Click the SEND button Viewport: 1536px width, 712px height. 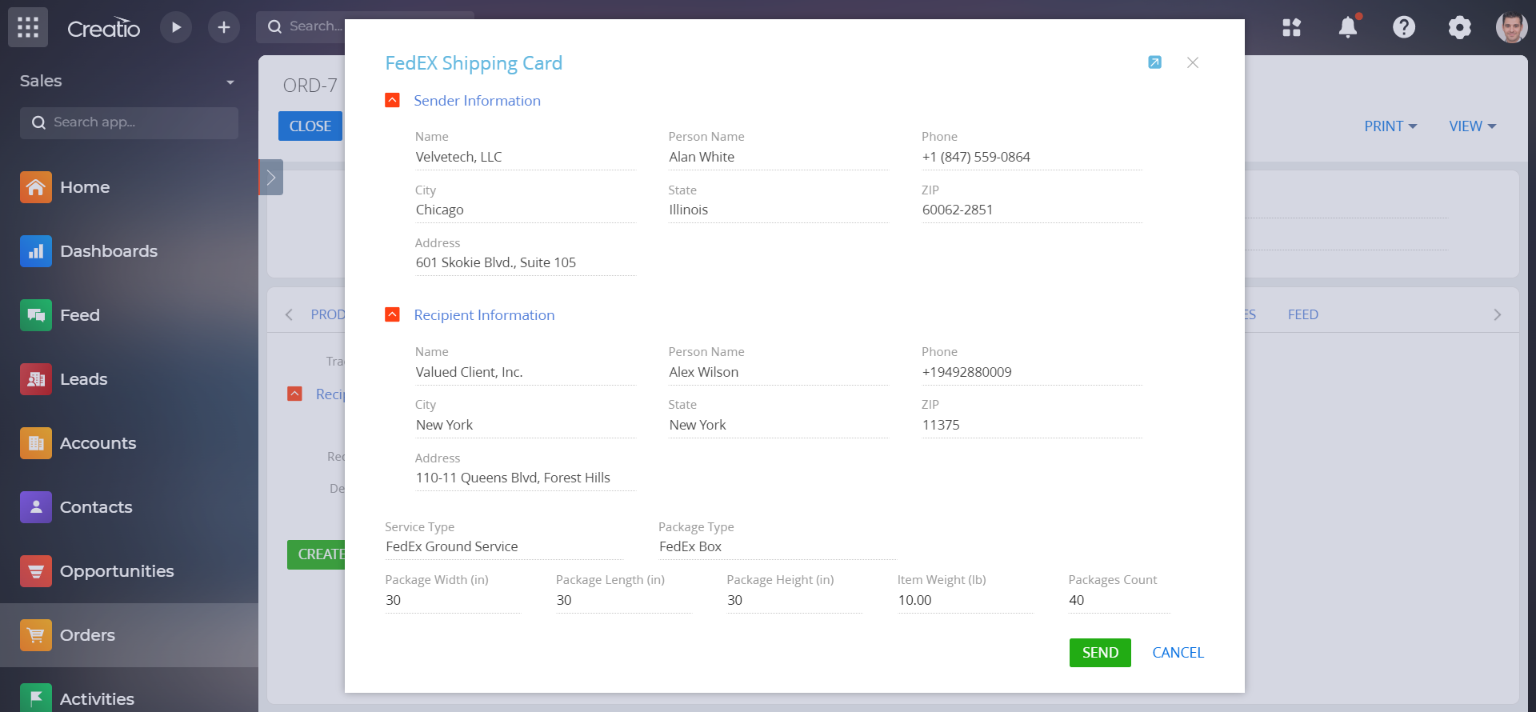[x=1100, y=652]
